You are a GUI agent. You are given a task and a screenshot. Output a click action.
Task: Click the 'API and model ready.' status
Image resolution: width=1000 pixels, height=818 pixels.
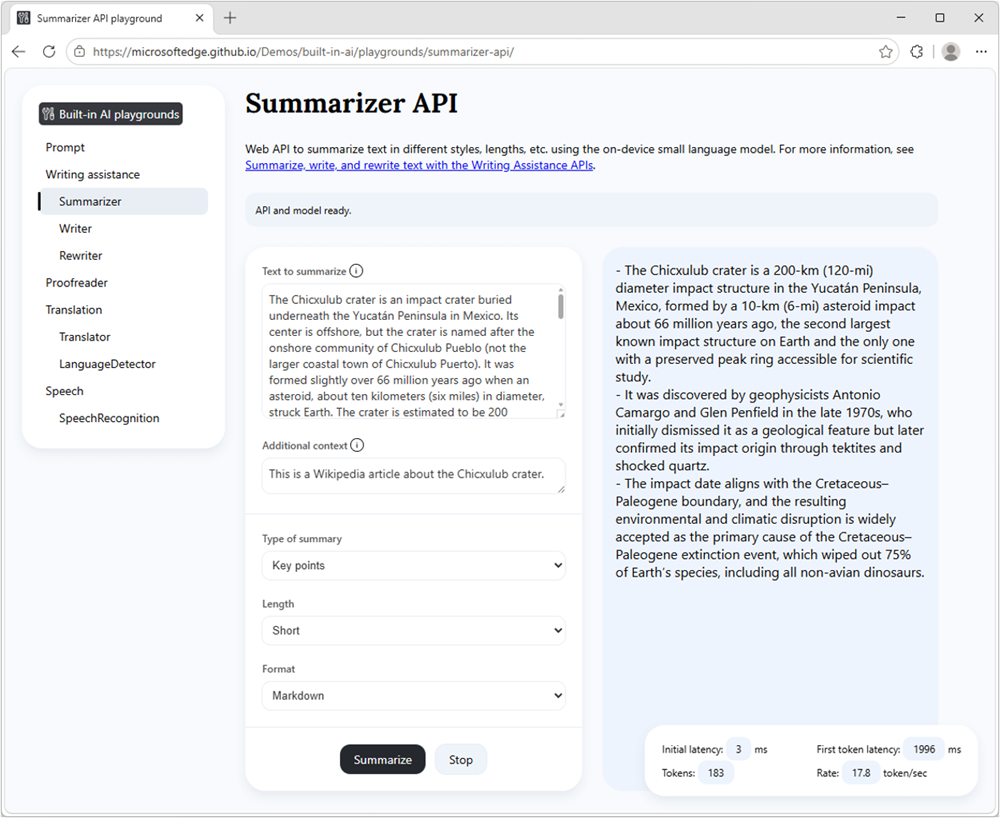(x=304, y=210)
